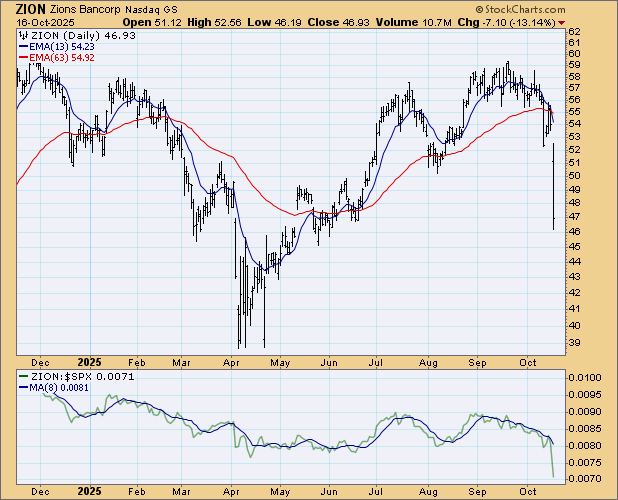Screen dimensions: 618x500
Task: Click the ZION:$SPX 0.0071 legend entry
Action: tap(76, 377)
